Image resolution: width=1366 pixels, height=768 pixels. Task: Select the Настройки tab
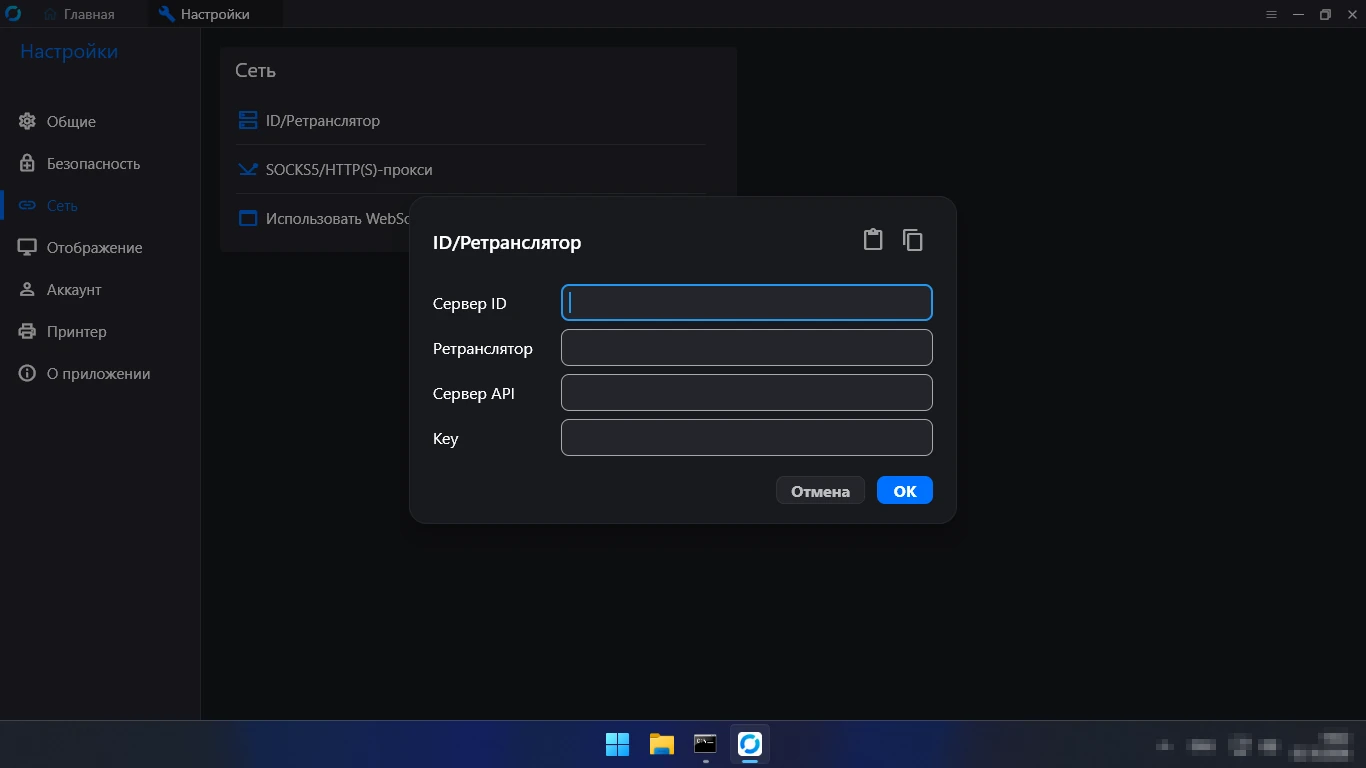point(215,14)
